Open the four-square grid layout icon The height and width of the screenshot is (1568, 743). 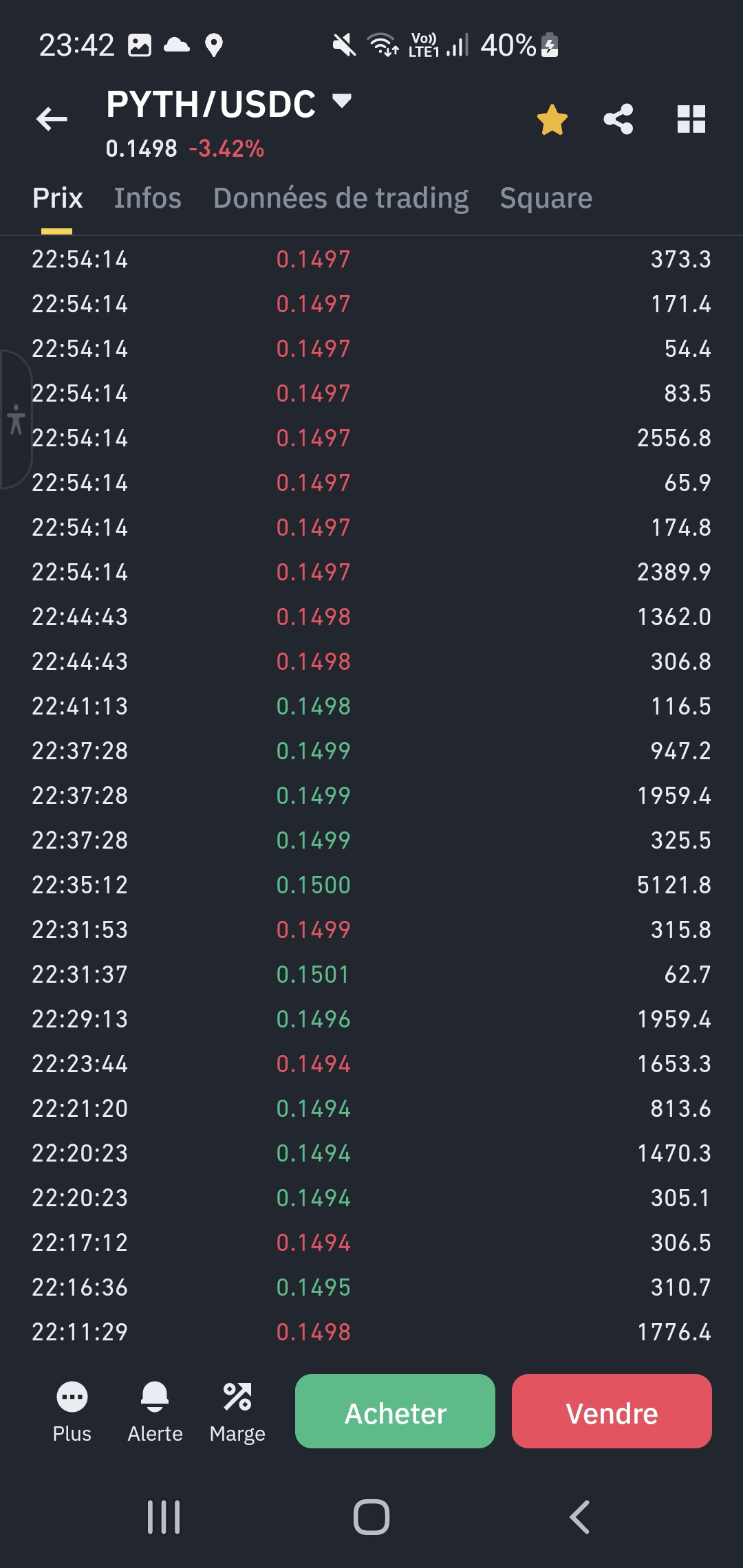(x=691, y=120)
